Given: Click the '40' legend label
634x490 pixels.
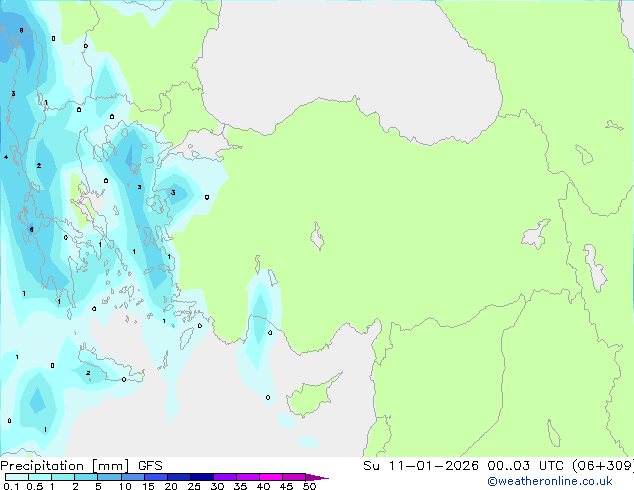Looking at the screenshot, I should pos(263,486).
